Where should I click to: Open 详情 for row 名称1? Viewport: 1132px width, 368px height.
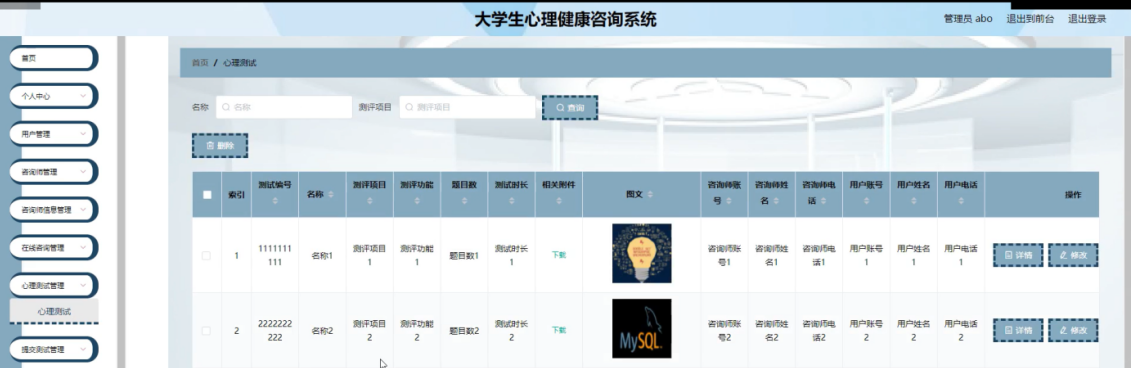pos(1018,255)
